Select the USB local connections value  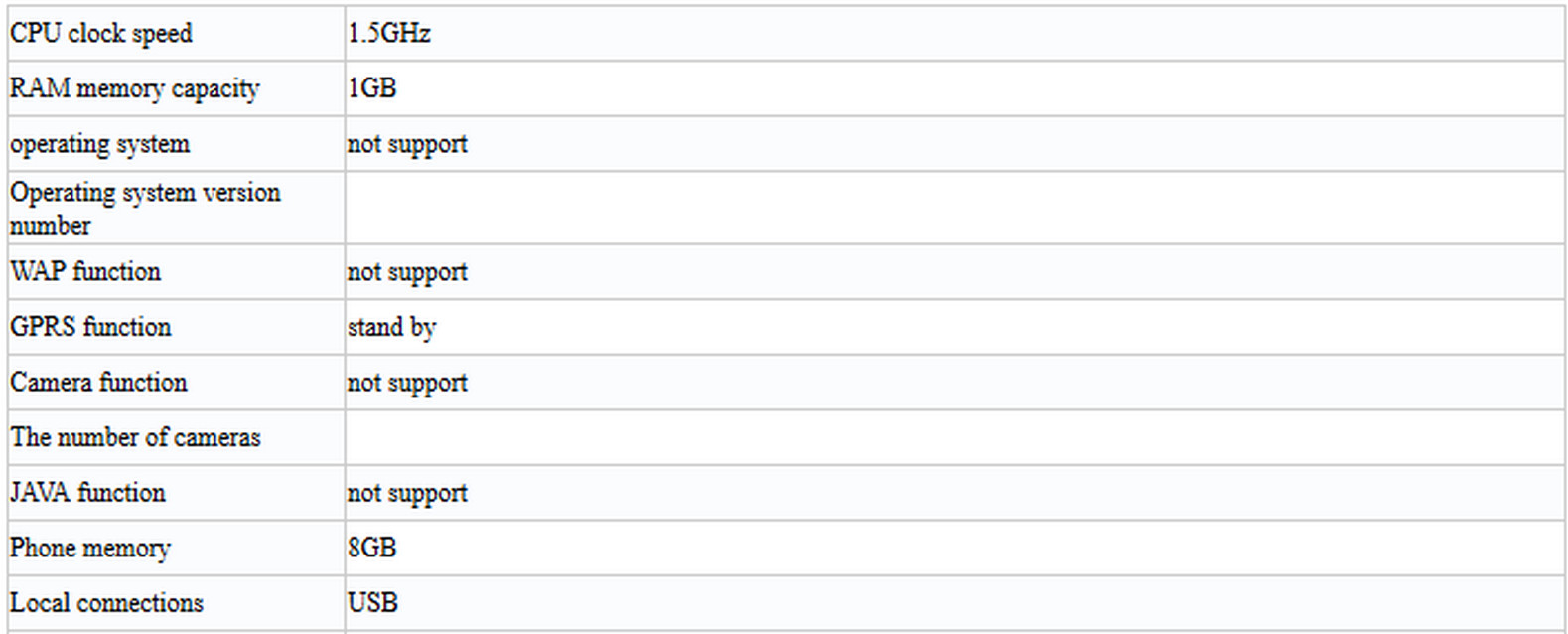pos(372,603)
